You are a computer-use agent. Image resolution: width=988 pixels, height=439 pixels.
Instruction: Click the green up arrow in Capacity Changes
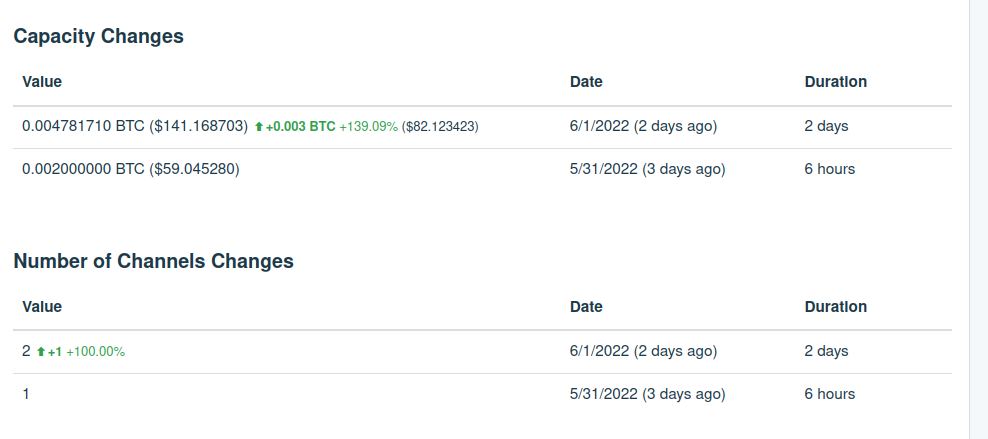coord(258,127)
